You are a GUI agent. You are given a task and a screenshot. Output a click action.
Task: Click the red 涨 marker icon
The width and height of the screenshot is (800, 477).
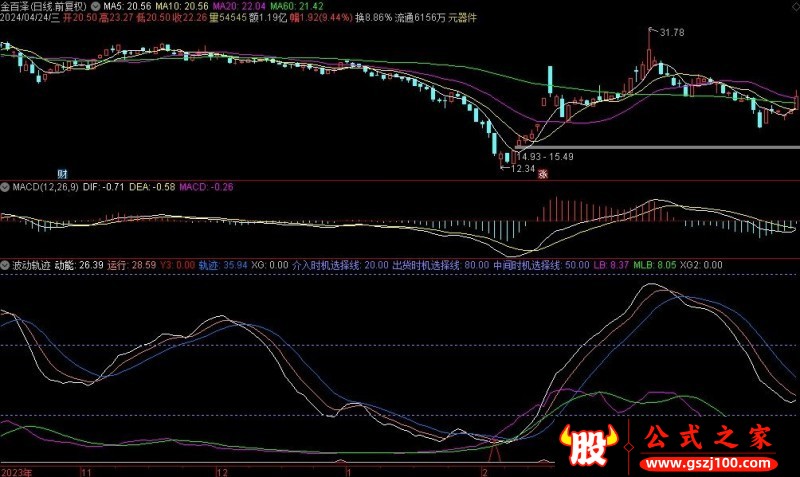543,174
